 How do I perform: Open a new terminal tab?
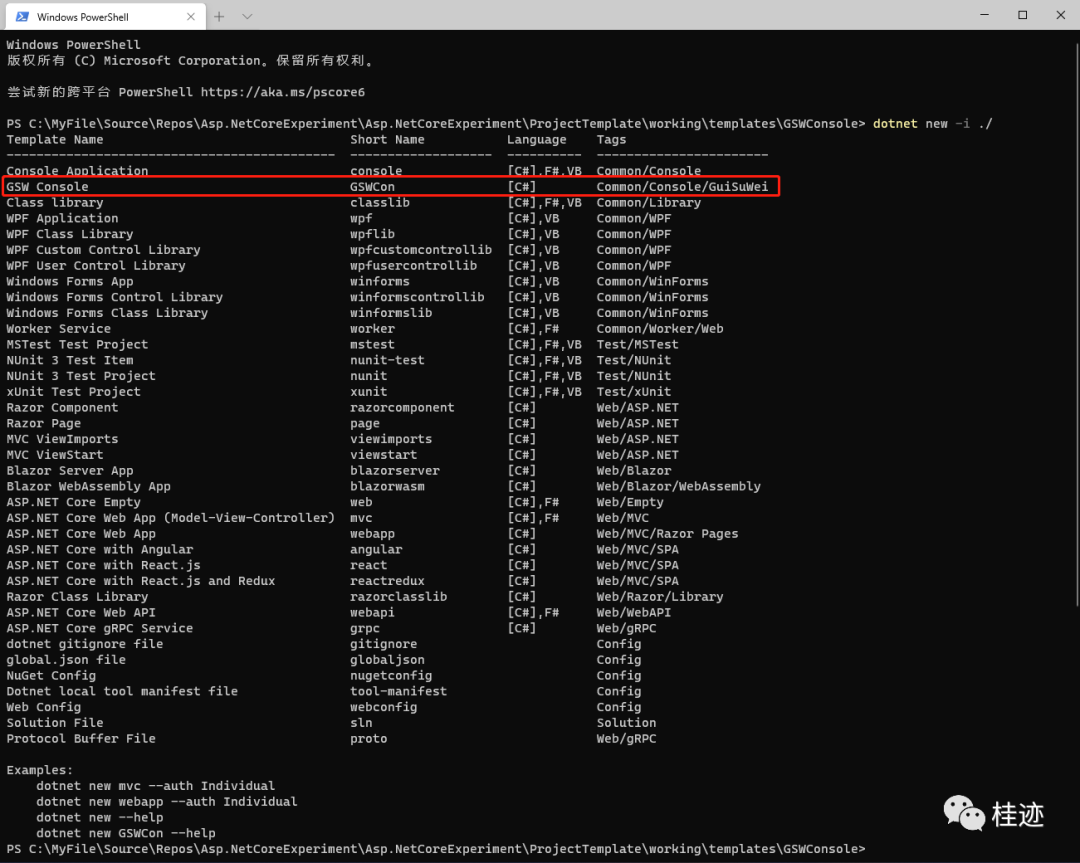[219, 17]
